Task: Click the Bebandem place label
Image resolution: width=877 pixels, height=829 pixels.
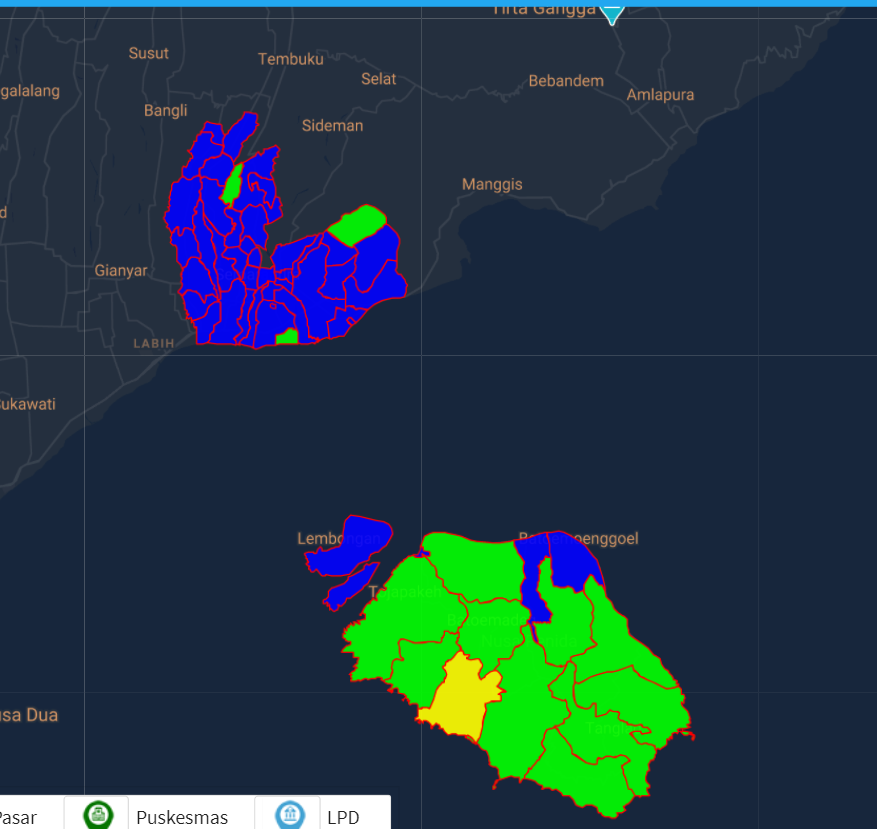Action: coord(566,80)
